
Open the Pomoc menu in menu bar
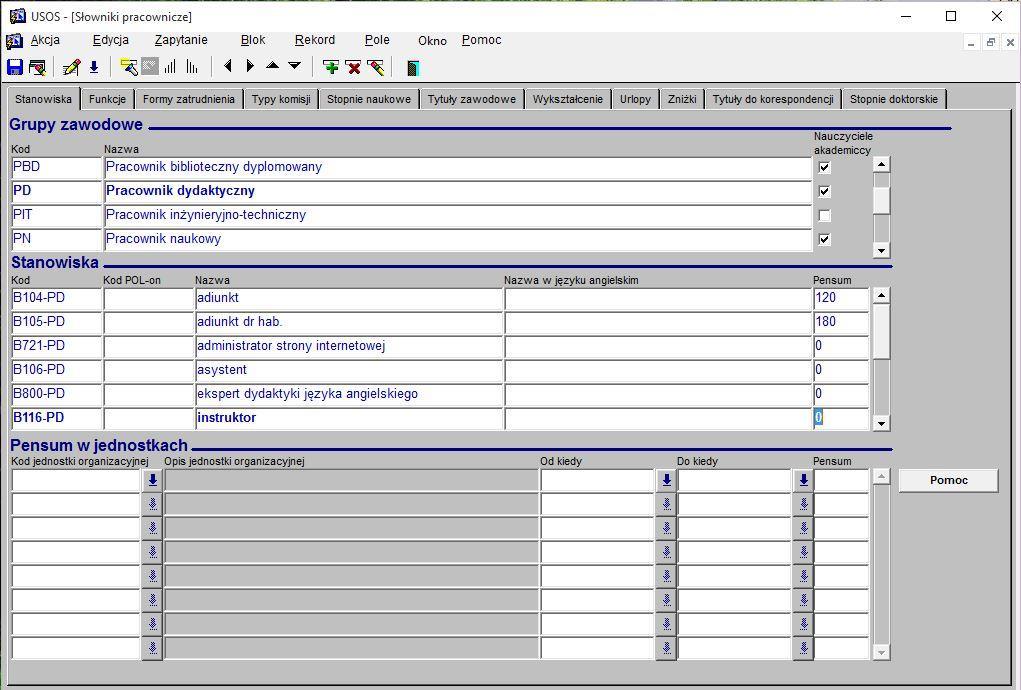tap(481, 40)
